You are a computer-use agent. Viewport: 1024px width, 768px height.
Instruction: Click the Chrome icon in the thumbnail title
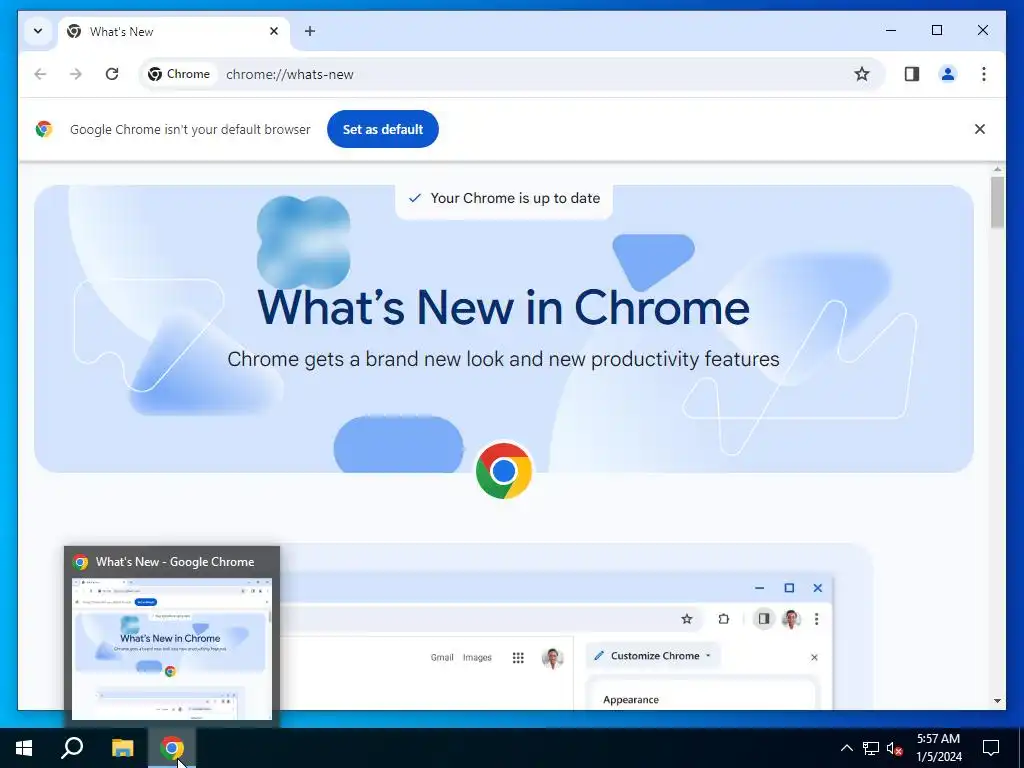[81, 562]
